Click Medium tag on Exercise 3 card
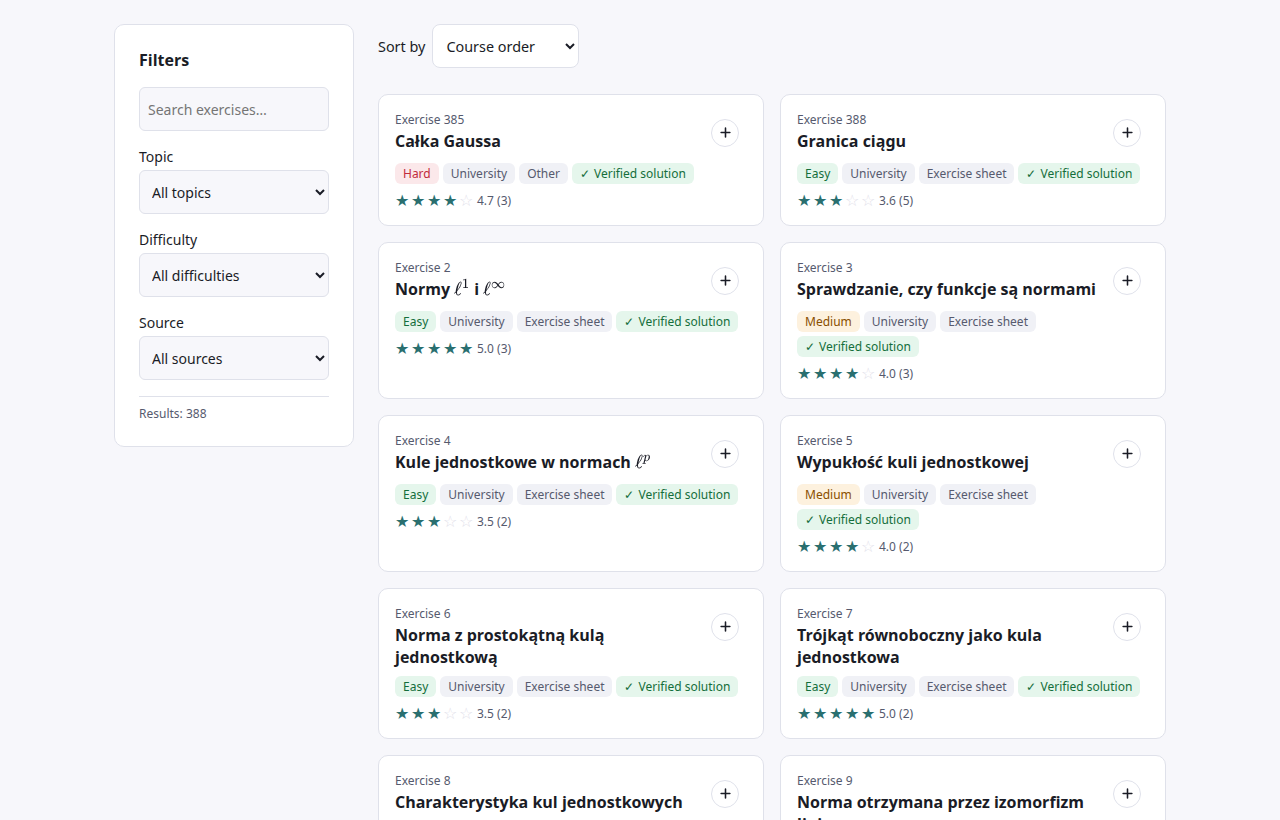The height and width of the screenshot is (820, 1280). point(828,321)
